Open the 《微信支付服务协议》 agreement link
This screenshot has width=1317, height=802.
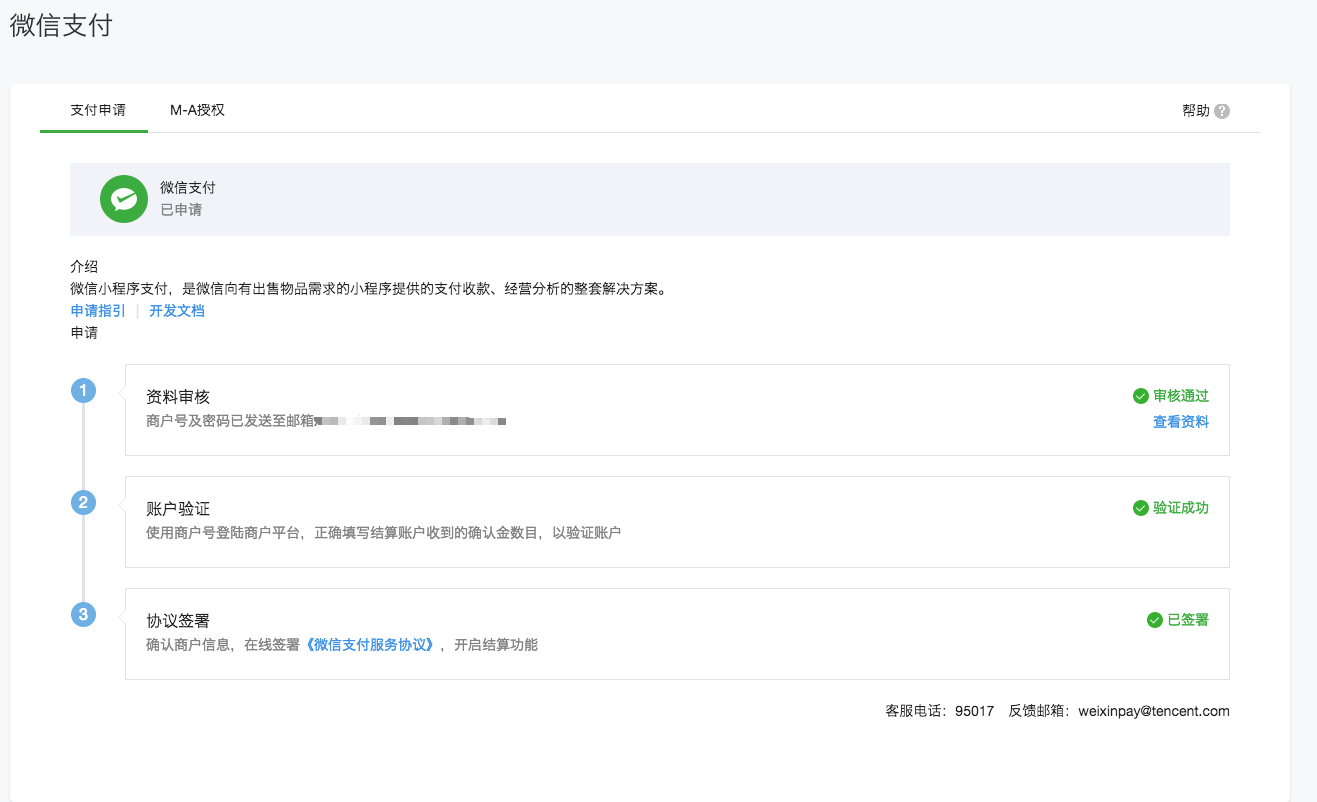pyautogui.click(x=370, y=645)
